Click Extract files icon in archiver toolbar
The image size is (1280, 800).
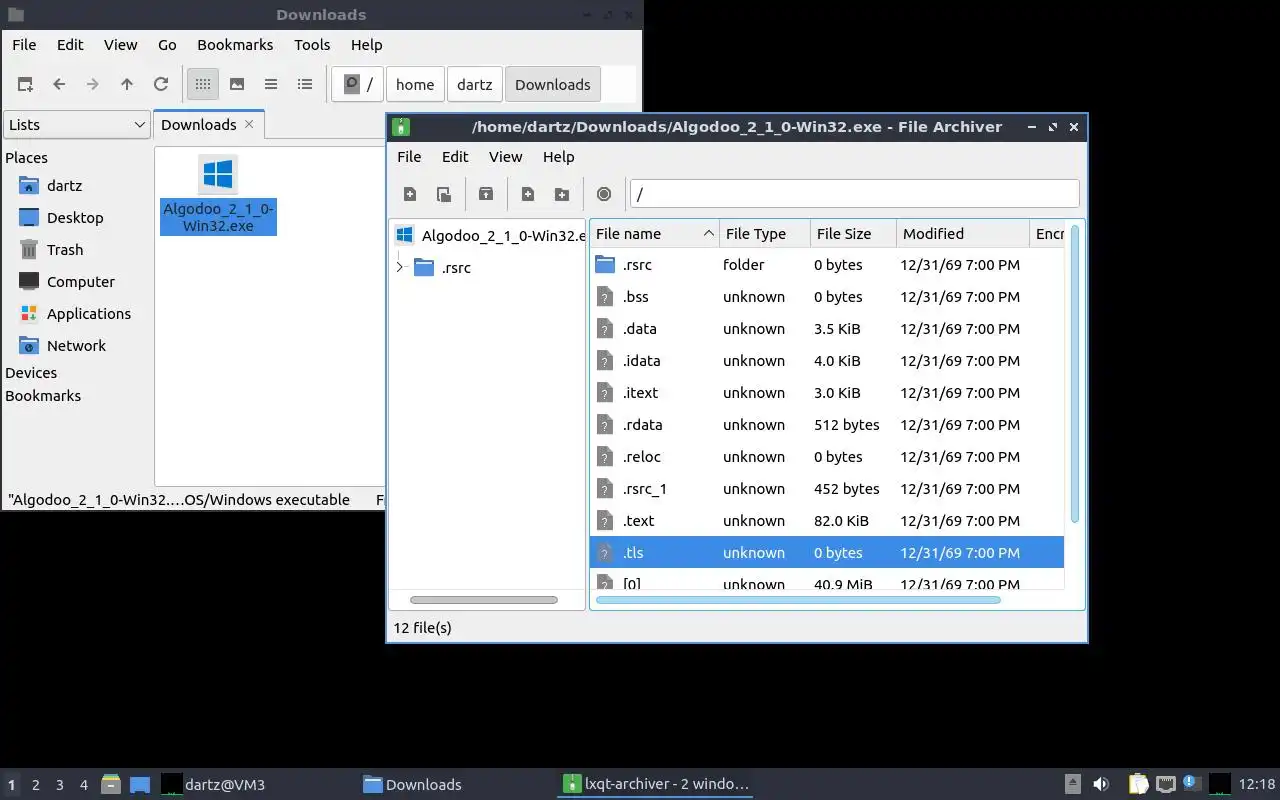click(486, 194)
